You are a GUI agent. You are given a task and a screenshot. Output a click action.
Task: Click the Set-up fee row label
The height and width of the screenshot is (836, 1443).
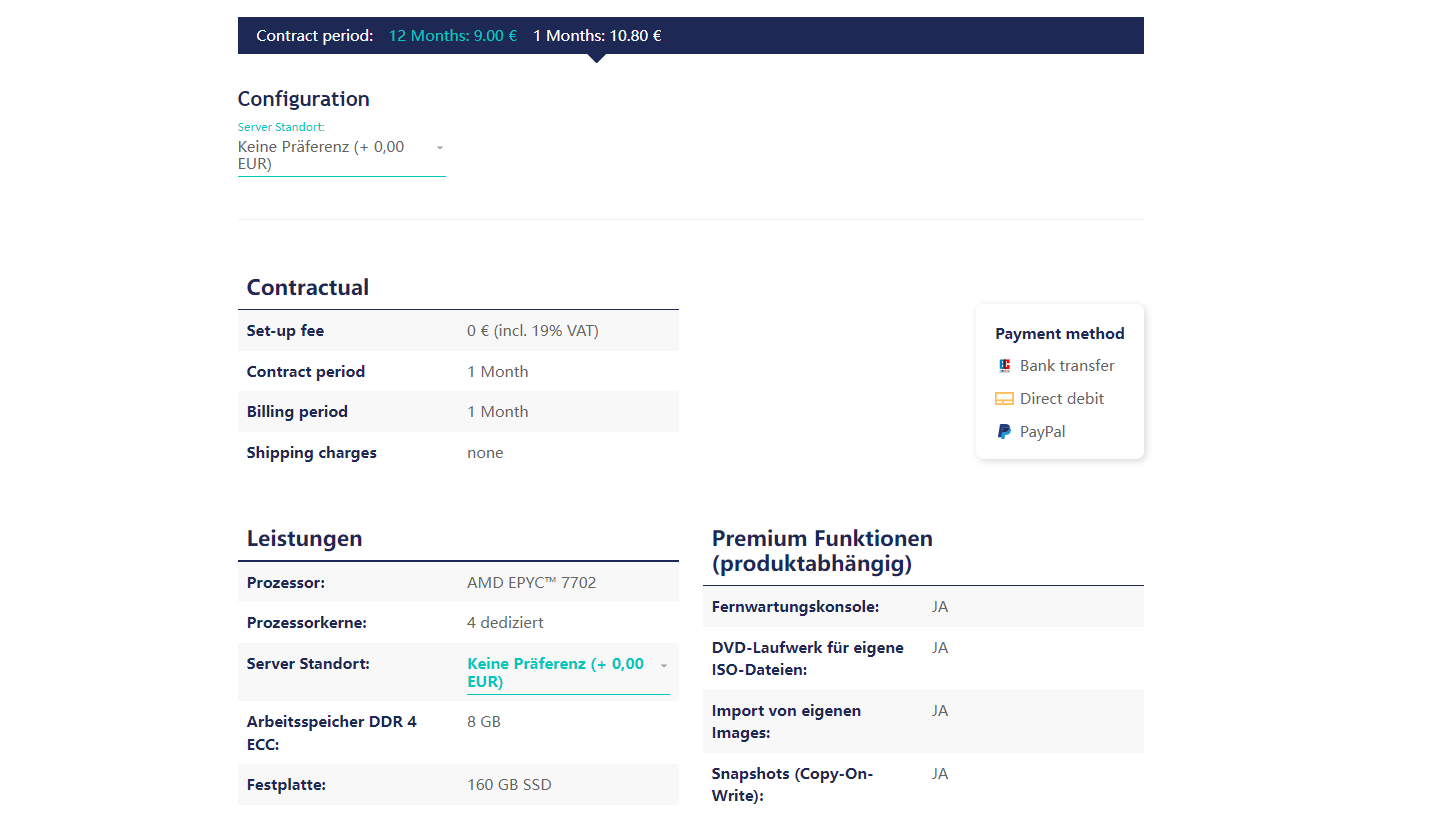[285, 331]
